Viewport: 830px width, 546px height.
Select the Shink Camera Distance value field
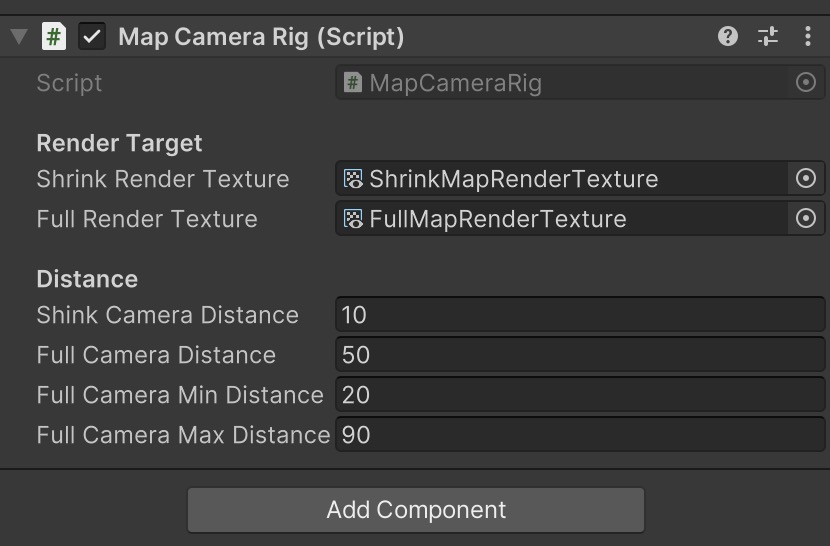pyautogui.click(x=580, y=315)
